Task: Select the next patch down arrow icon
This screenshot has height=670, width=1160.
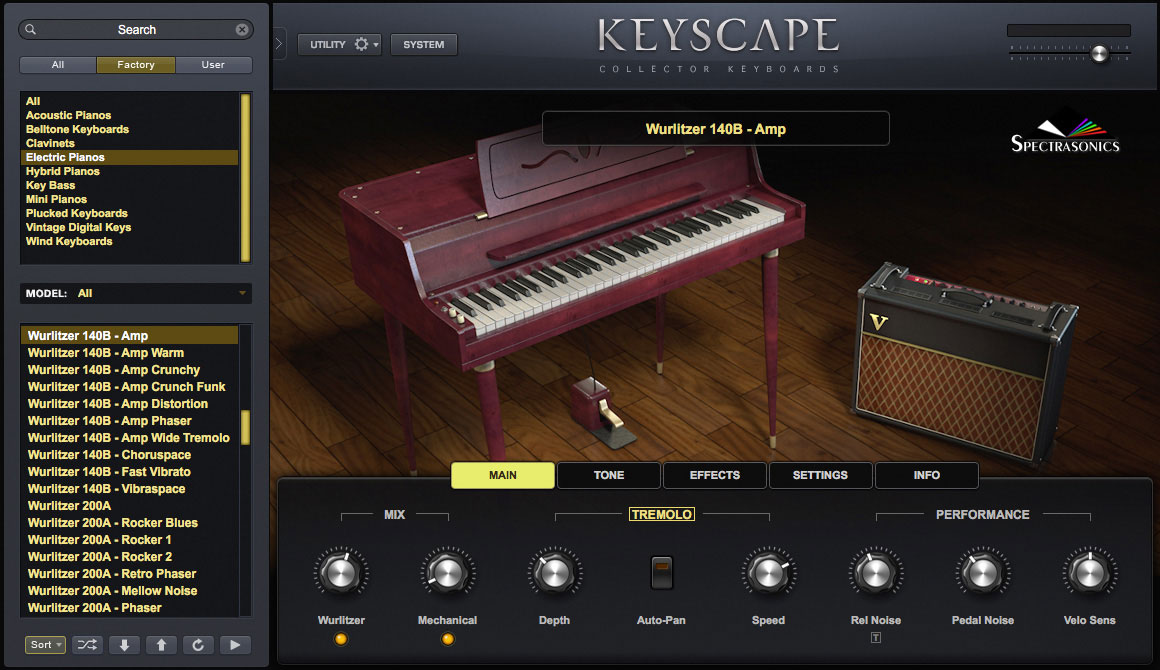Action: tap(123, 645)
